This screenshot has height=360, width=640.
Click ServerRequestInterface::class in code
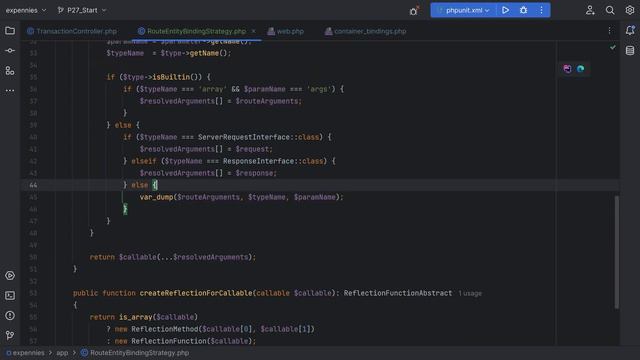point(258,137)
